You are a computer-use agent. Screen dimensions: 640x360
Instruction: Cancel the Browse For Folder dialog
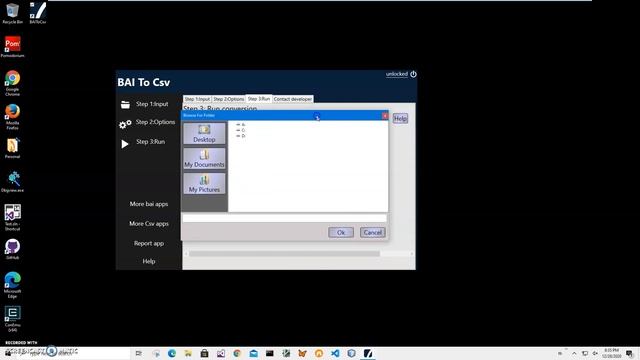click(x=373, y=232)
